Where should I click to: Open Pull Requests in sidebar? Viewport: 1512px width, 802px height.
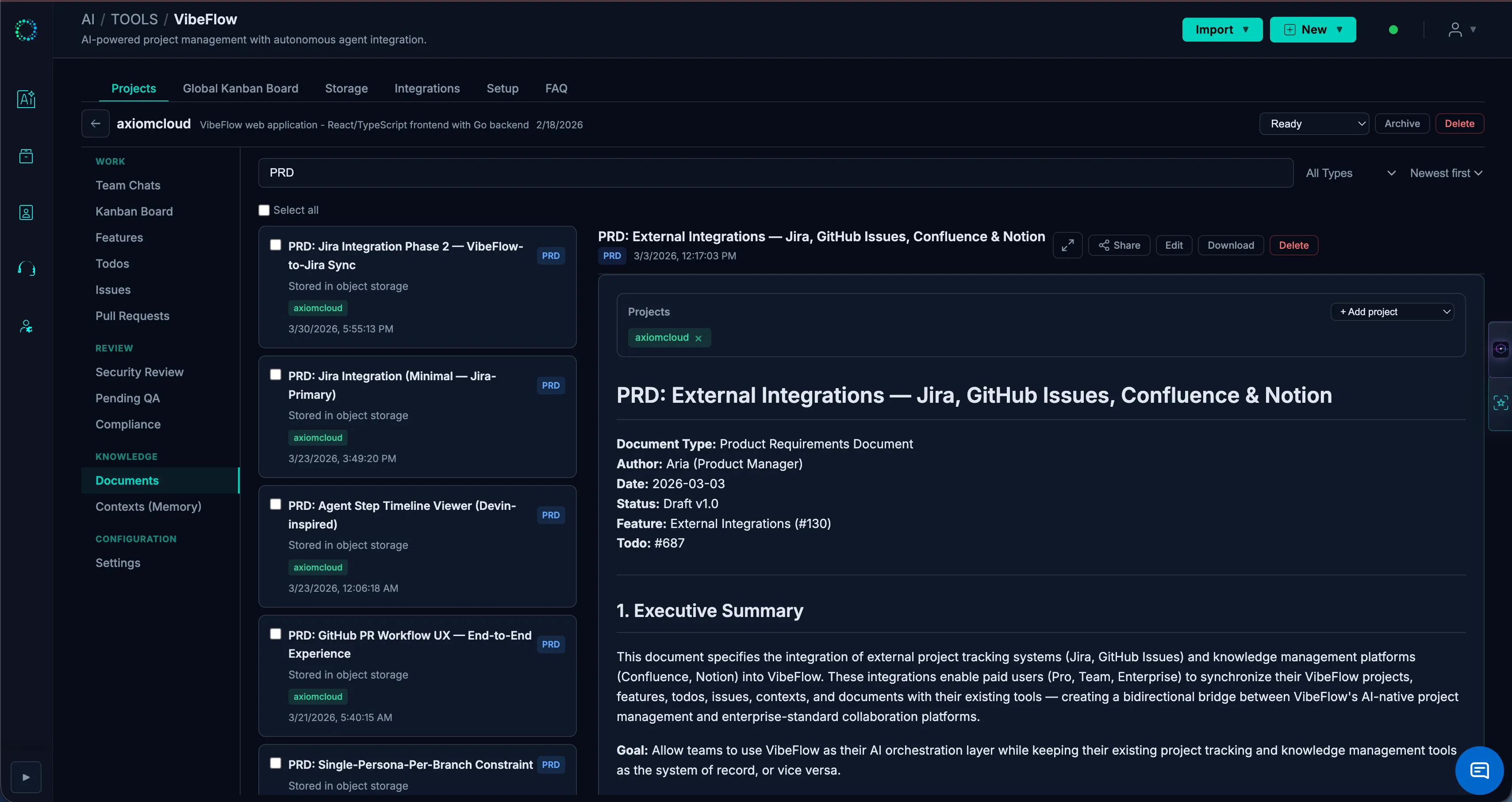click(132, 316)
